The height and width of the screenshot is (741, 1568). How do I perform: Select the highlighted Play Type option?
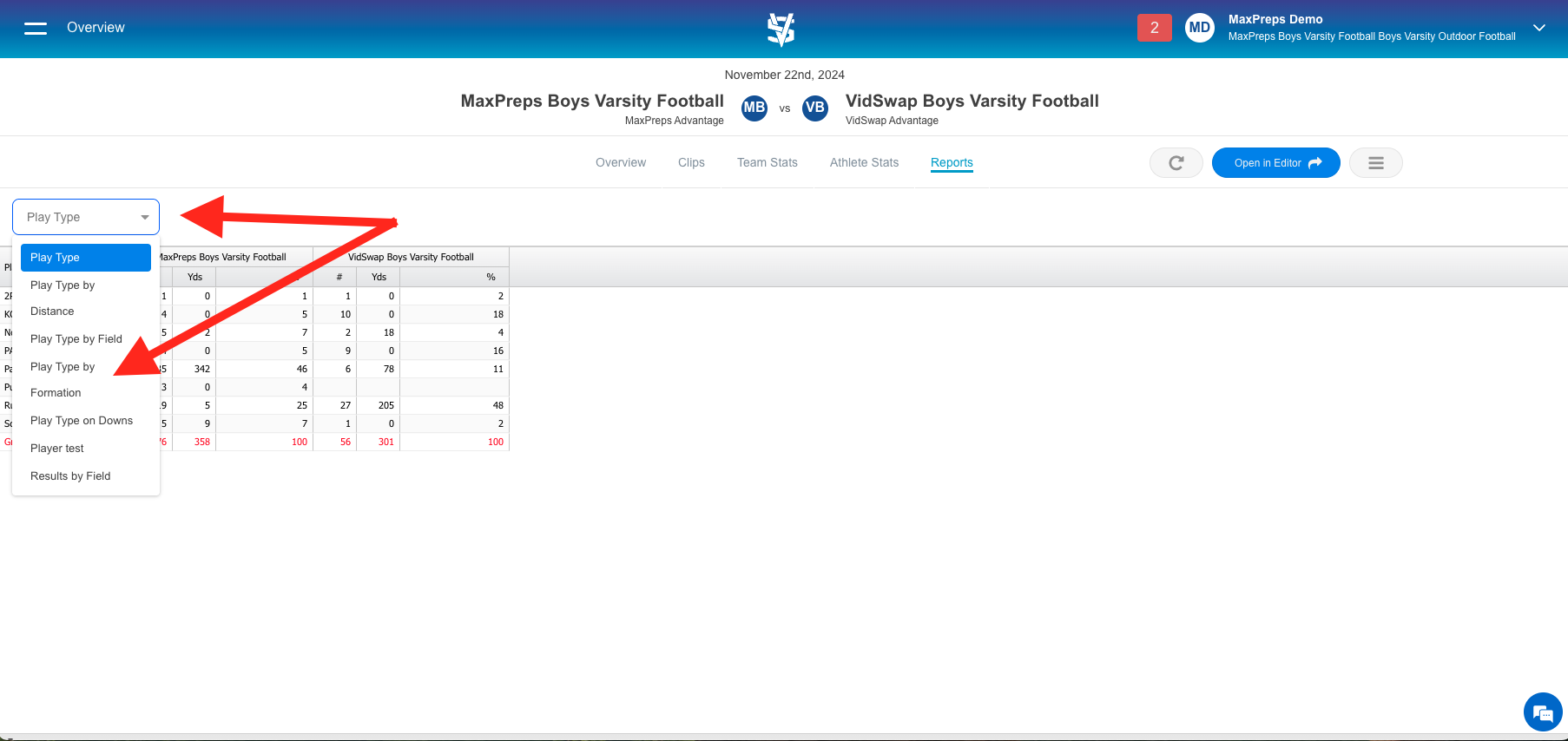point(86,258)
